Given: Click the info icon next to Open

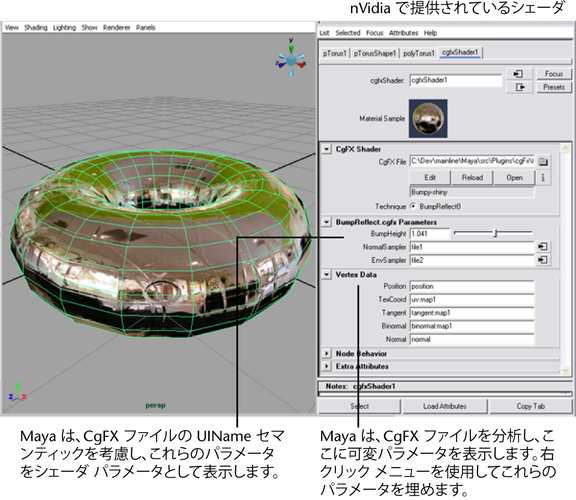Looking at the screenshot, I should tap(543, 178).
